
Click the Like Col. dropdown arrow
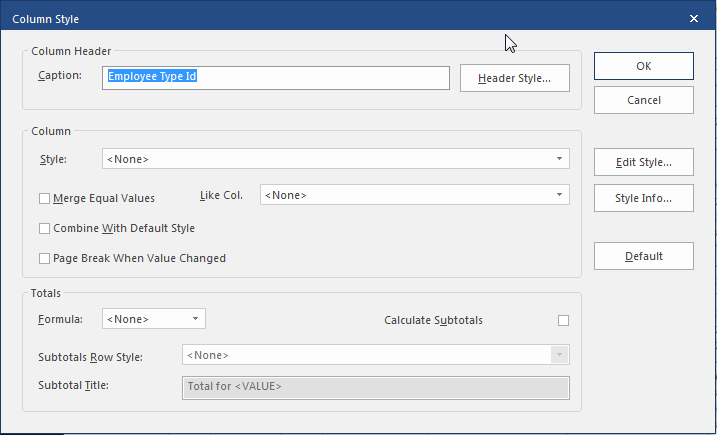[x=559, y=195]
